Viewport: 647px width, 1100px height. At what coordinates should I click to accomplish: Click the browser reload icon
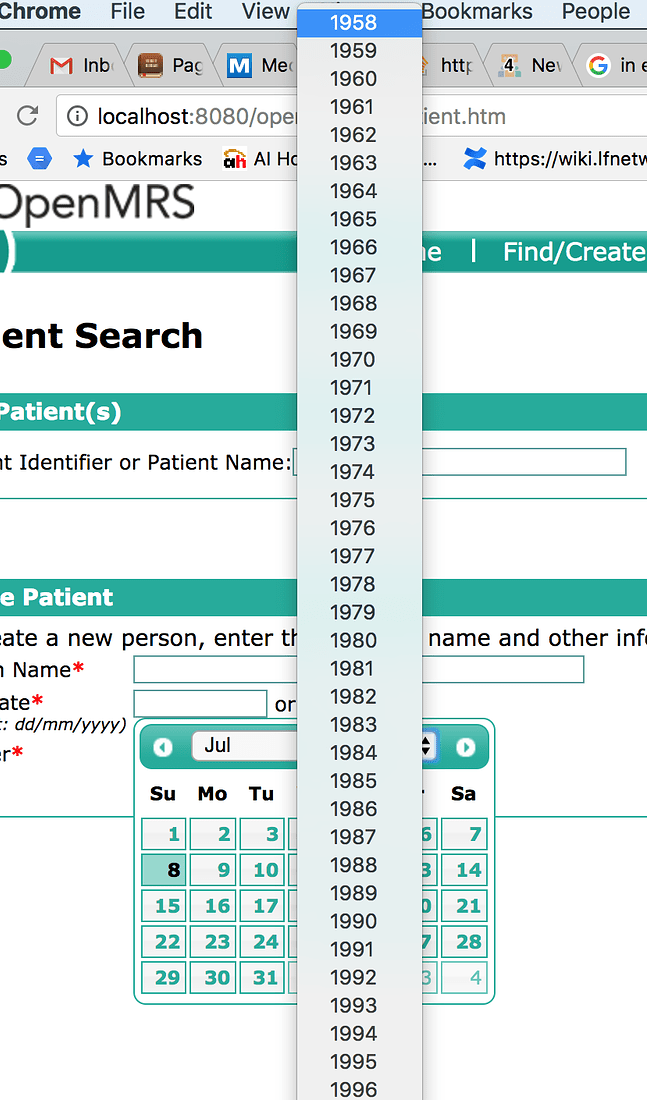(x=27, y=116)
